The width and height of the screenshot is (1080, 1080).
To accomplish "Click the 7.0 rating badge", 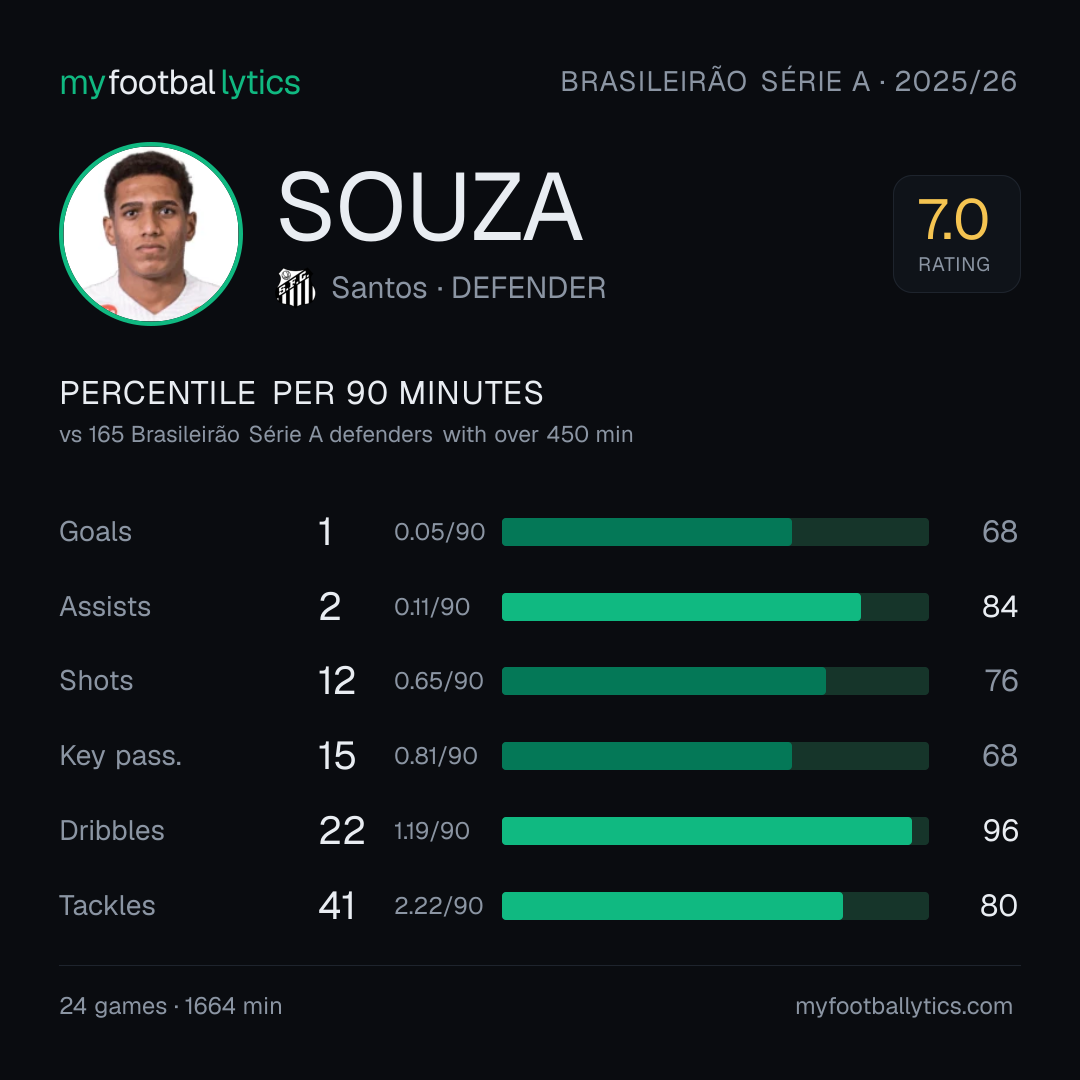I will [x=956, y=233].
